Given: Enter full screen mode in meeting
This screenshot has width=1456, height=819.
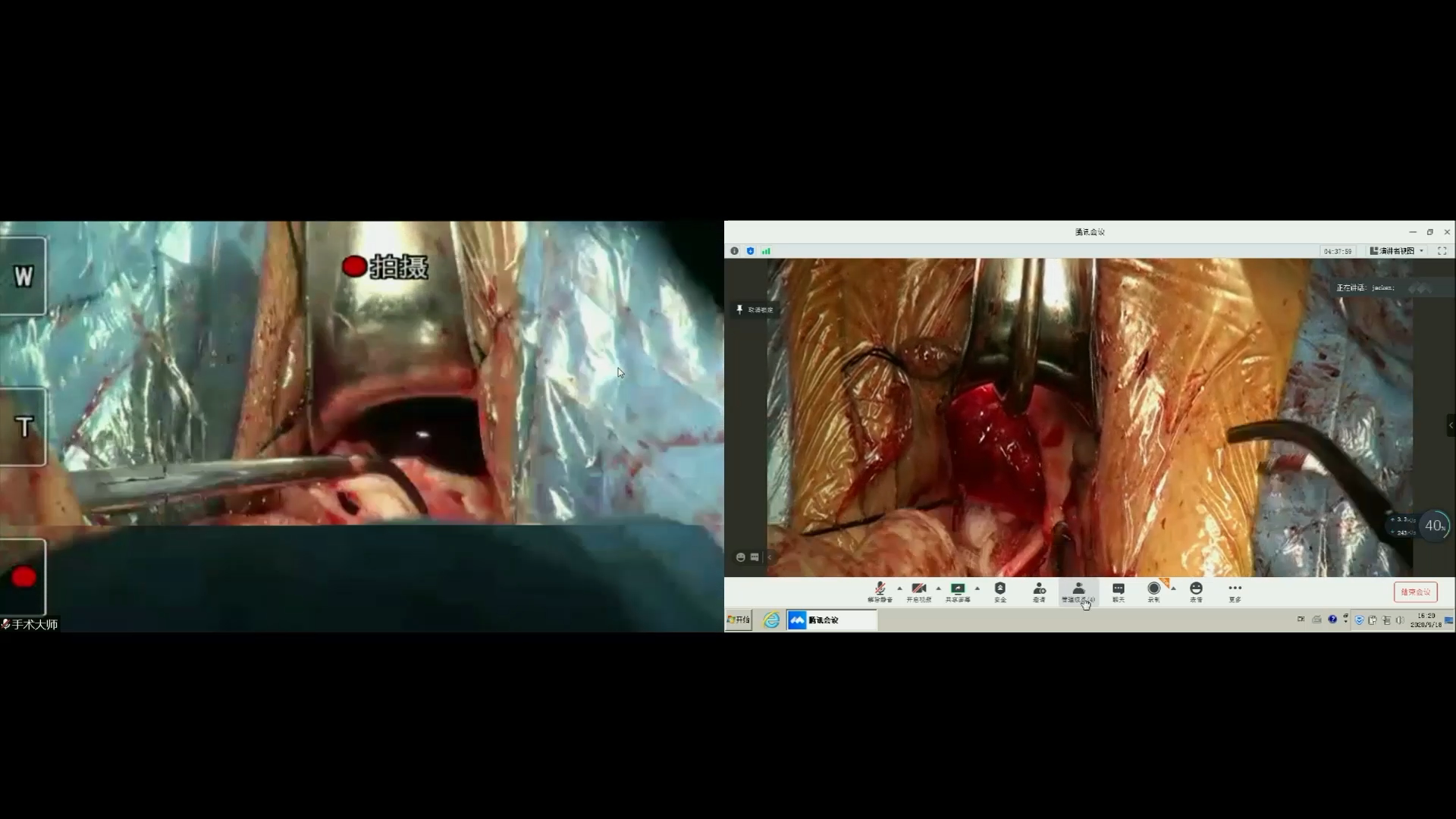Looking at the screenshot, I should point(1442,251).
